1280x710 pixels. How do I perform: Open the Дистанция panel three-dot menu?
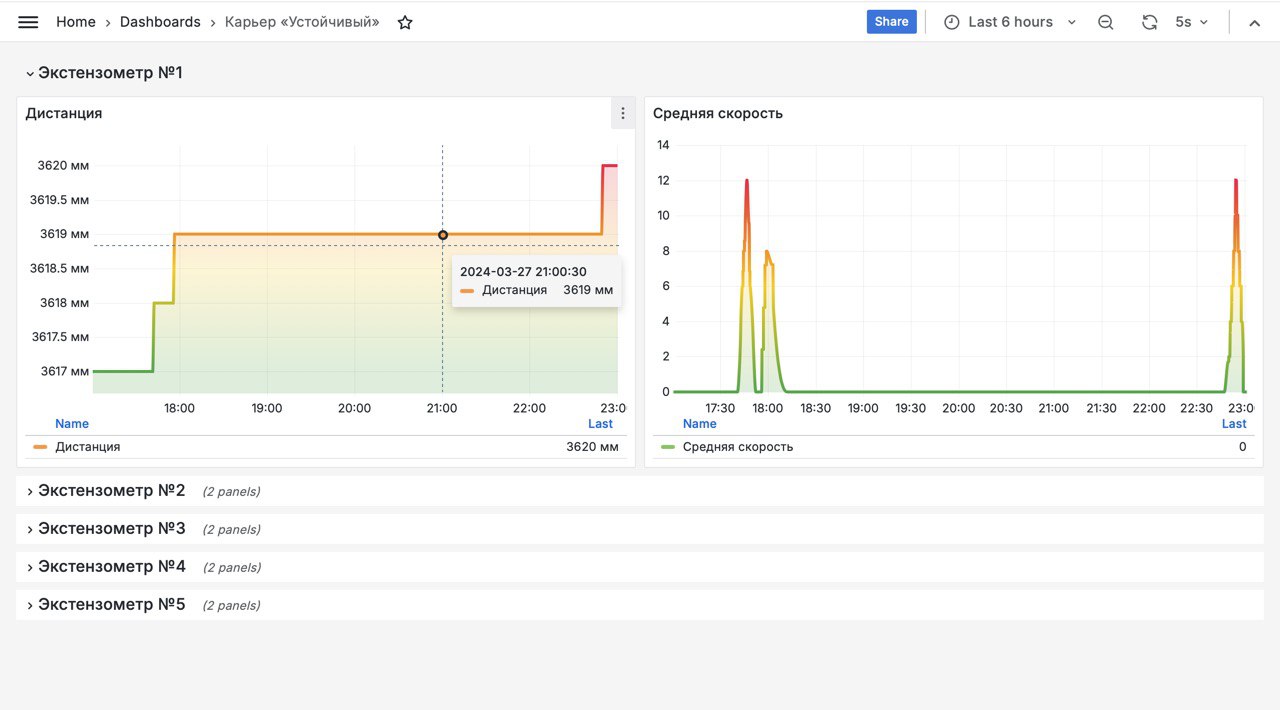coord(623,113)
